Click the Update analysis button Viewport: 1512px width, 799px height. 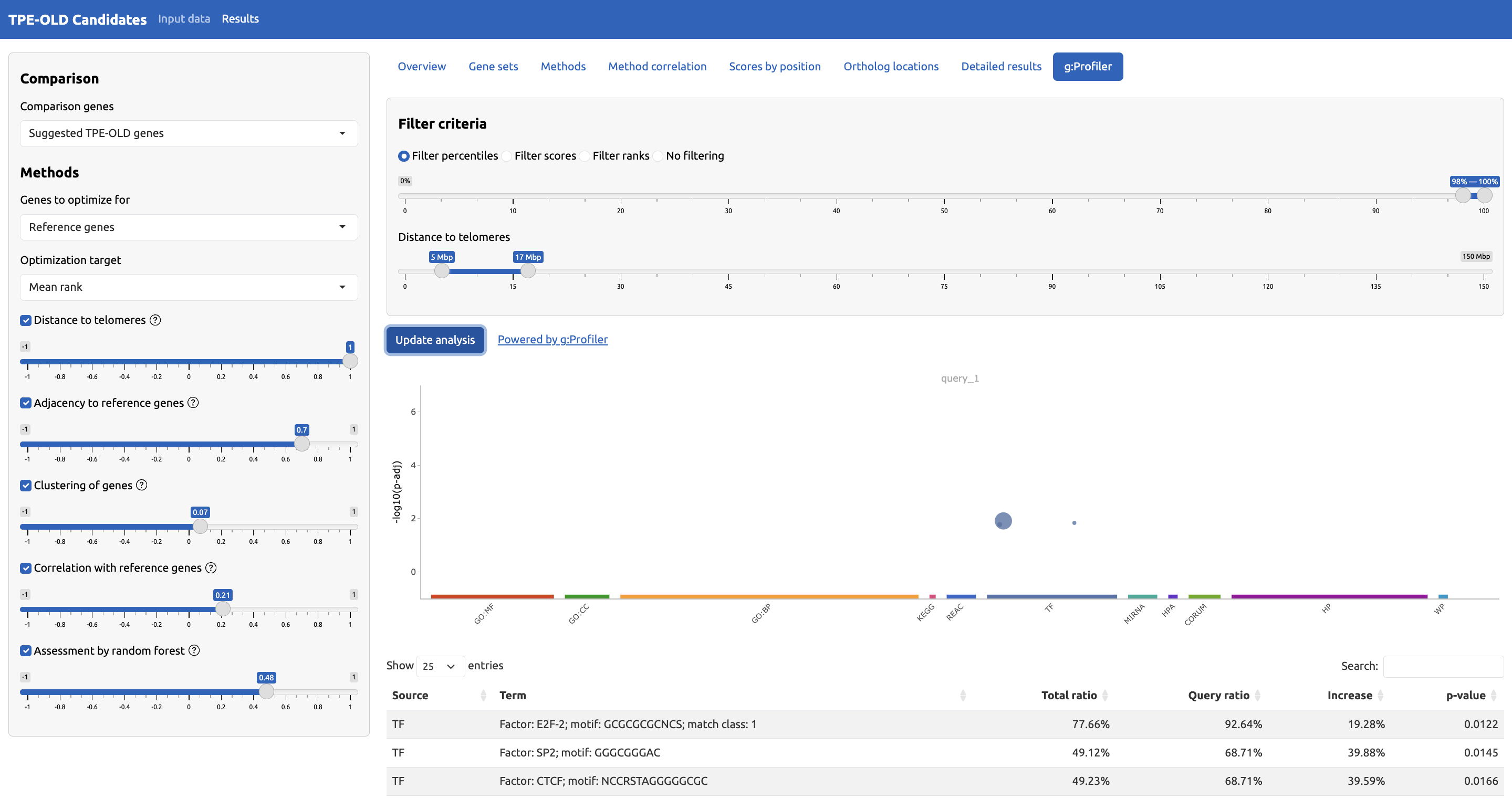tap(435, 340)
